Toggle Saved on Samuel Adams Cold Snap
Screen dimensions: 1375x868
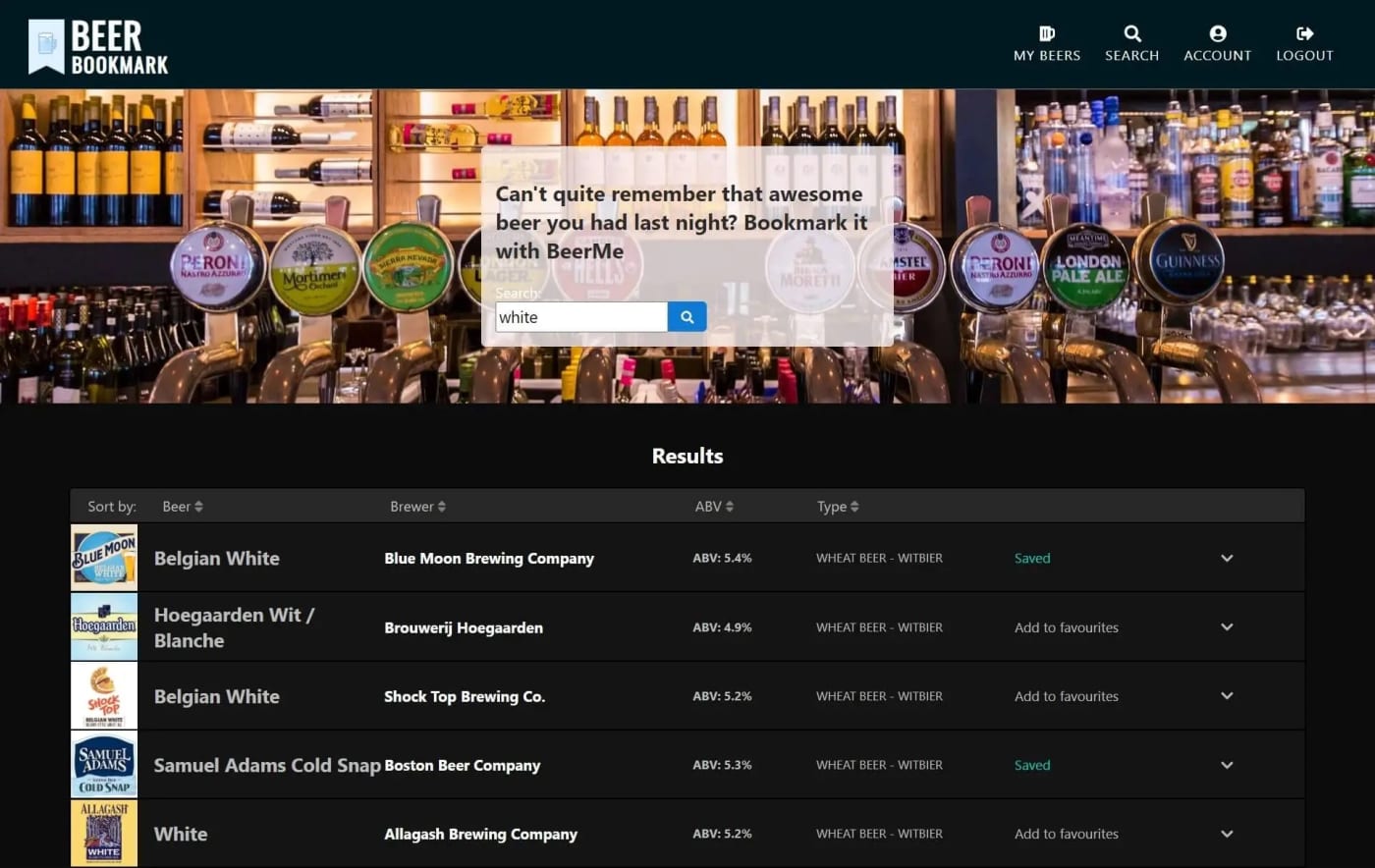(1031, 765)
